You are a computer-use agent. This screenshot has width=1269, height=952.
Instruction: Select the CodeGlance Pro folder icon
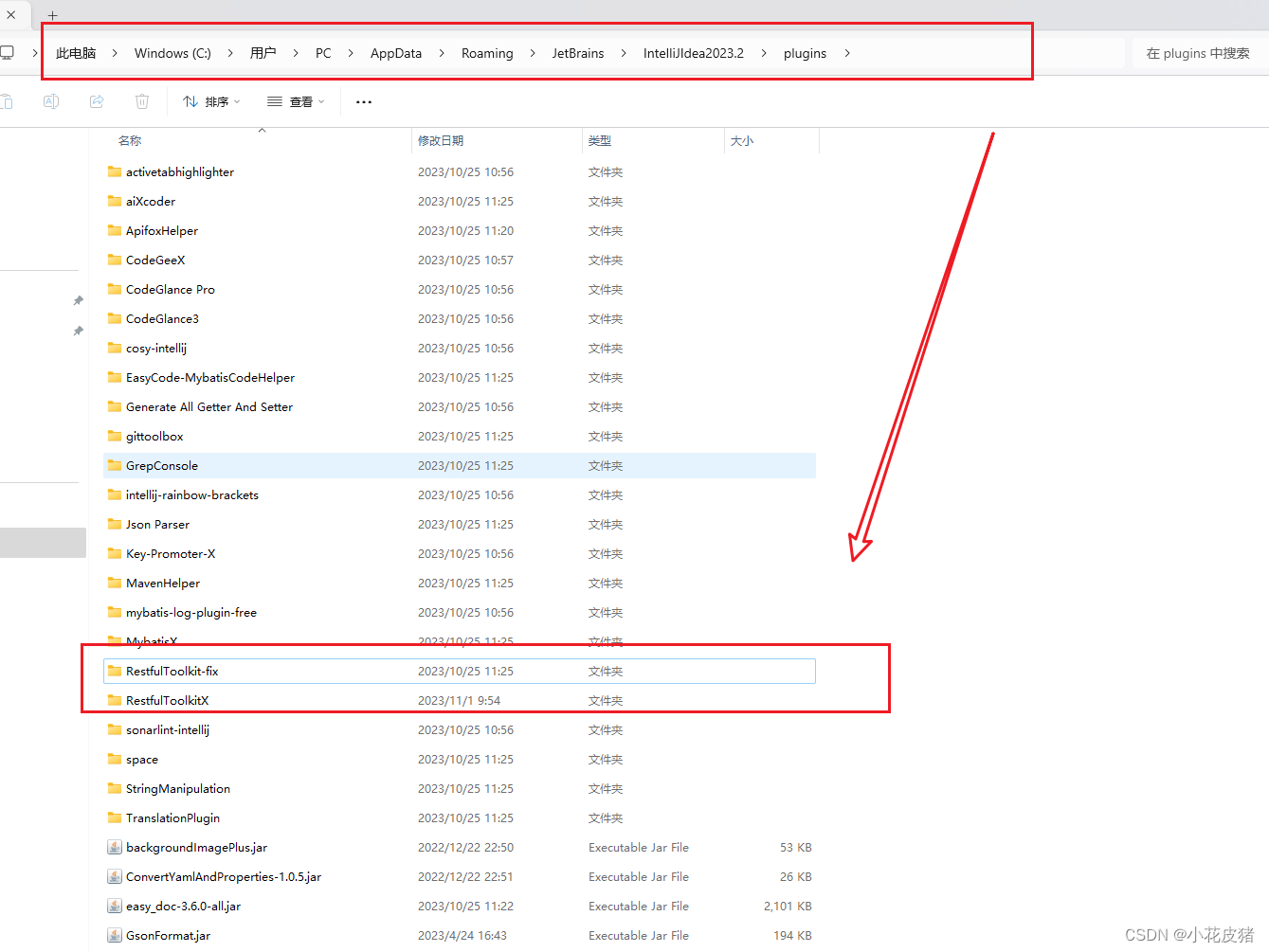click(115, 289)
